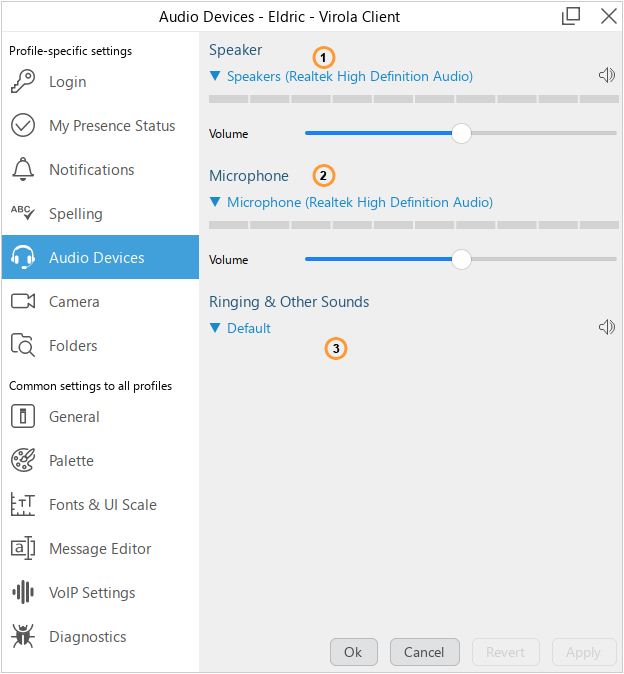Image resolution: width=624 pixels, height=674 pixels.
Task: Click the Cancel button
Action: point(424,652)
